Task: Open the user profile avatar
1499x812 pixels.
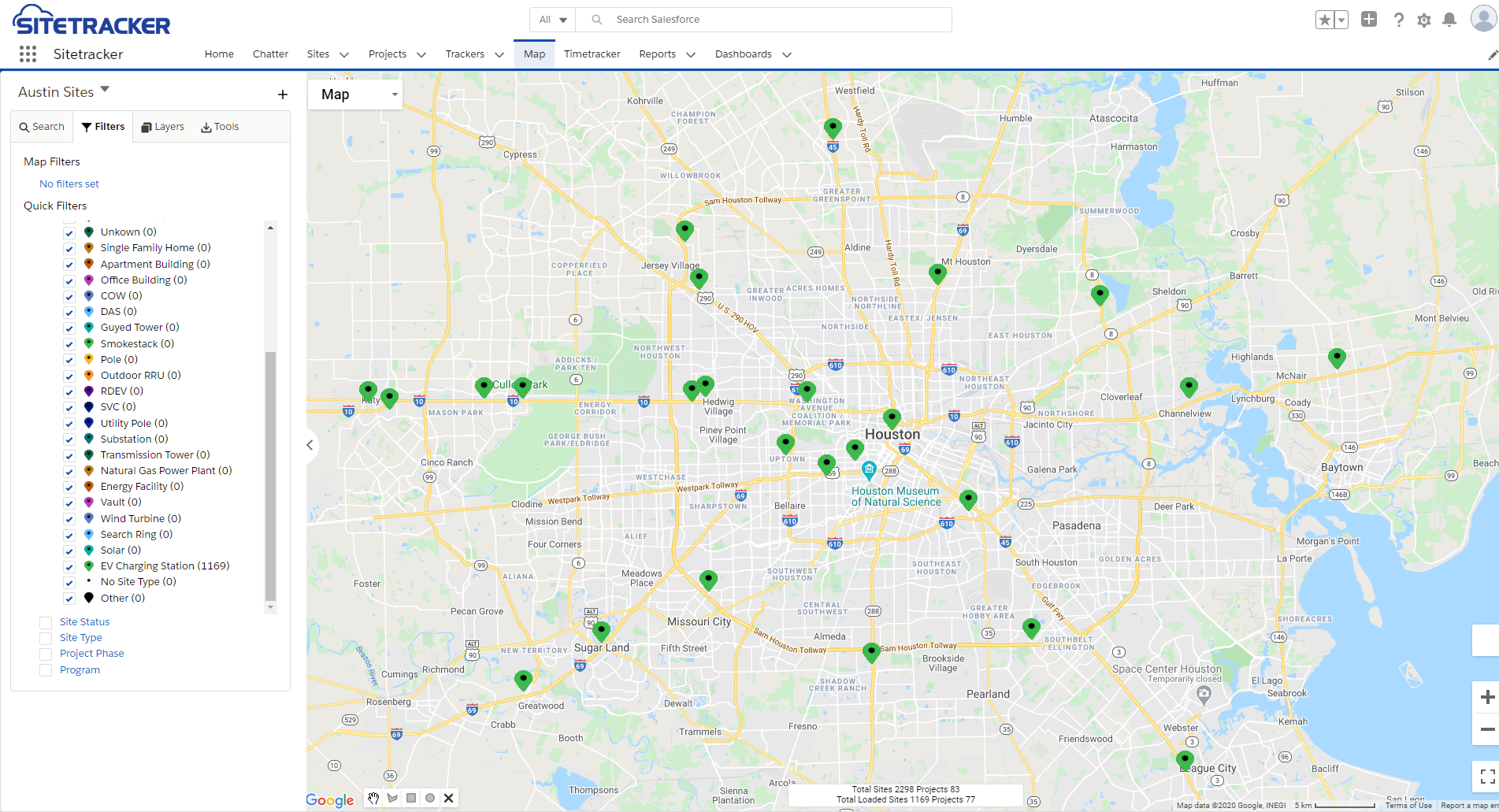Action: (x=1483, y=18)
